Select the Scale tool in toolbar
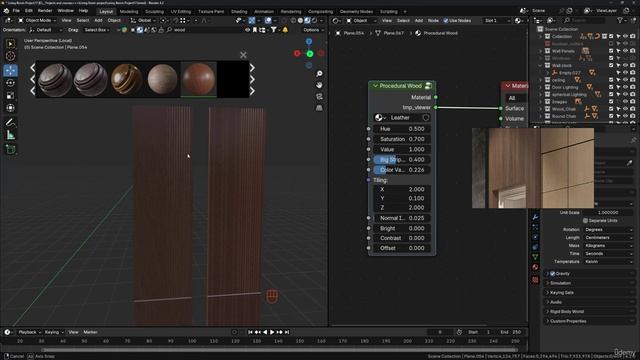Screen dimensions: 640x360 (11, 96)
